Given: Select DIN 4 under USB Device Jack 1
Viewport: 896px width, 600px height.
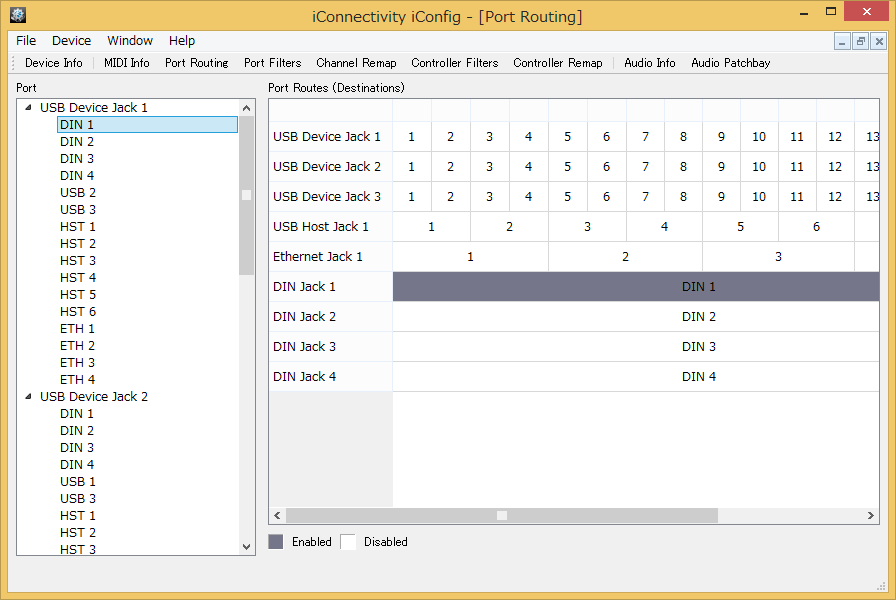Looking at the screenshot, I should [x=77, y=176].
